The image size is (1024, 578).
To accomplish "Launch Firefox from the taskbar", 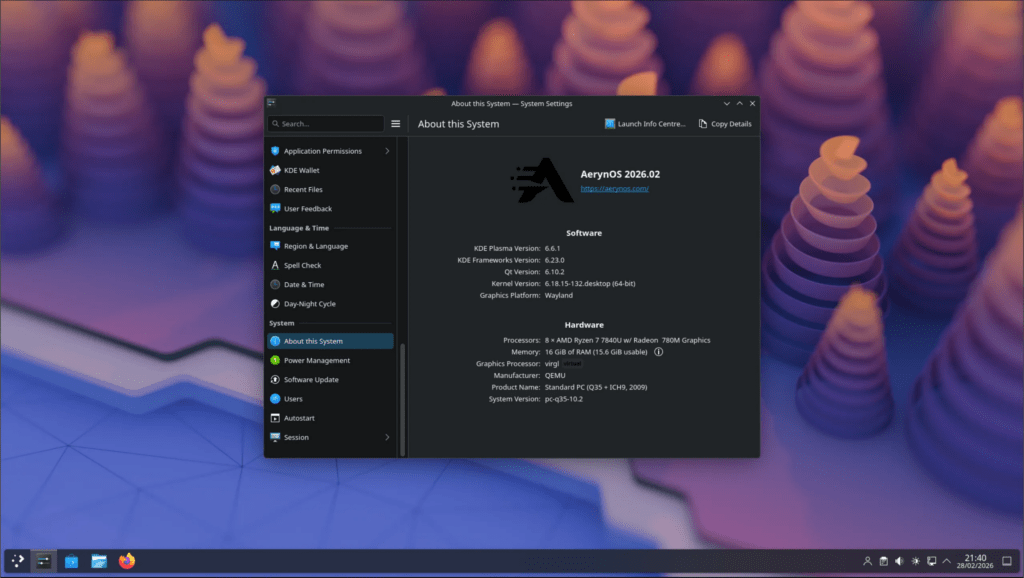I will (x=125, y=561).
